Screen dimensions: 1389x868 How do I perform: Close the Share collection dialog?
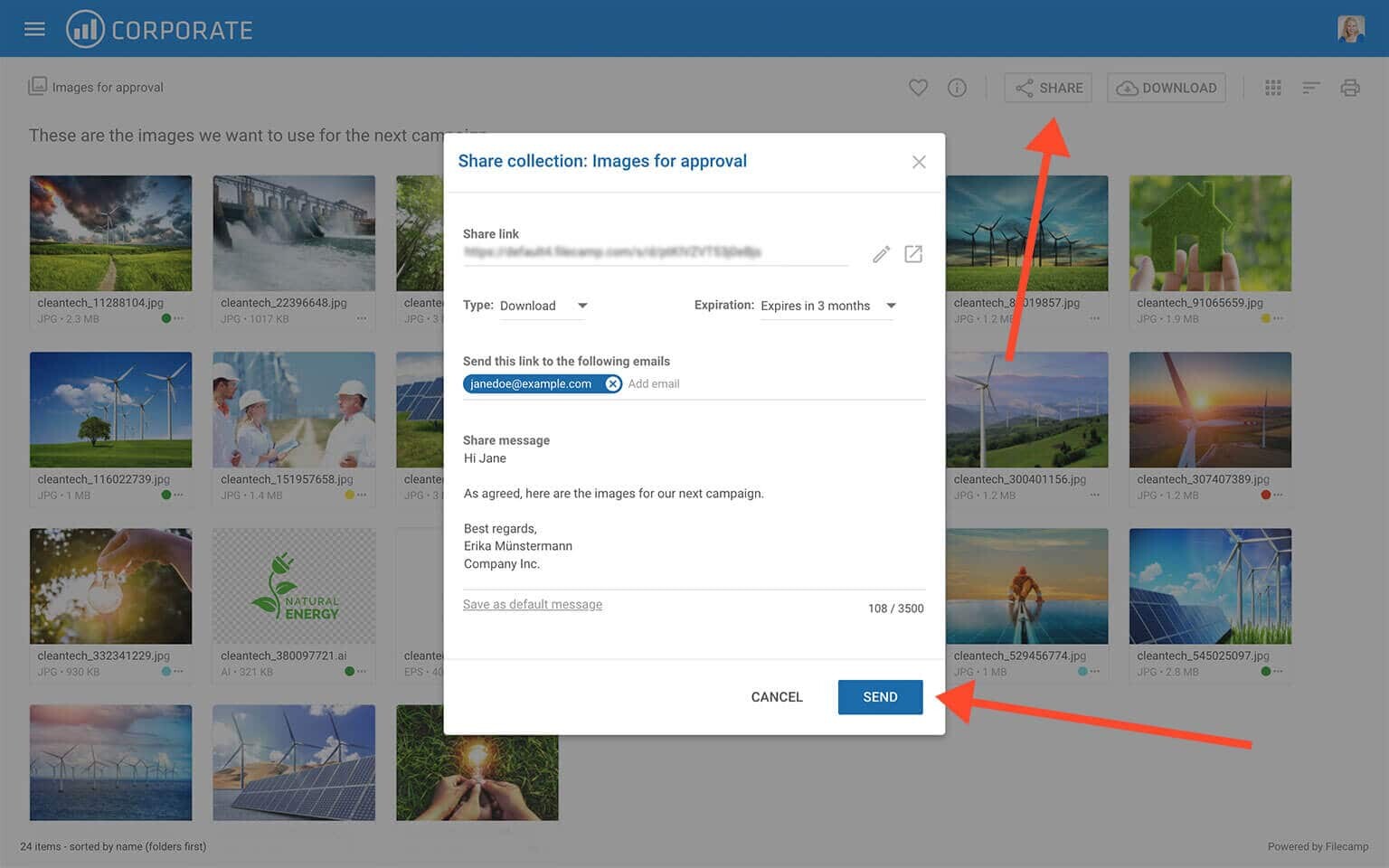click(919, 162)
